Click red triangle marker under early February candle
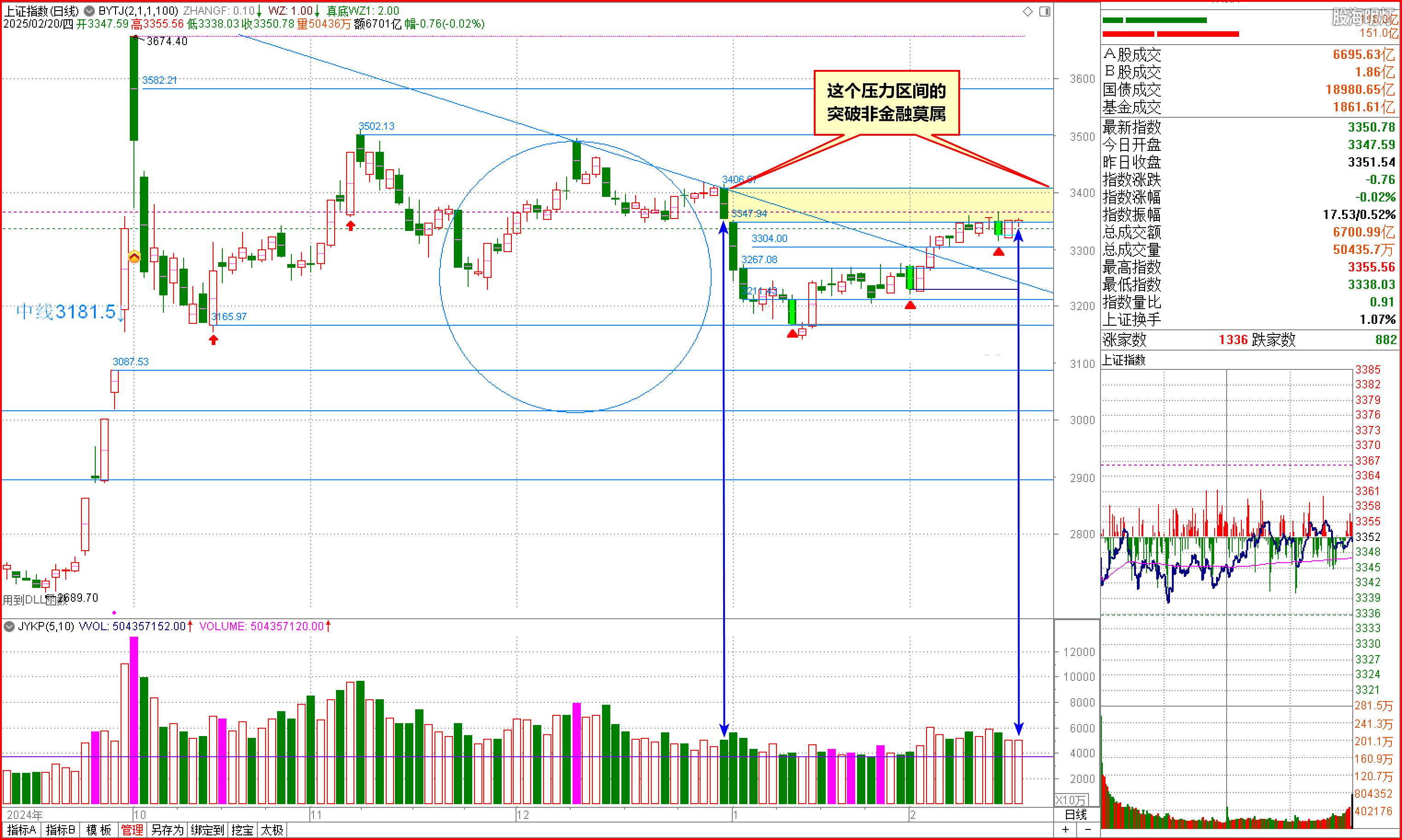The width and height of the screenshot is (1402, 840). pyautogui.click(x=910, y=305)
